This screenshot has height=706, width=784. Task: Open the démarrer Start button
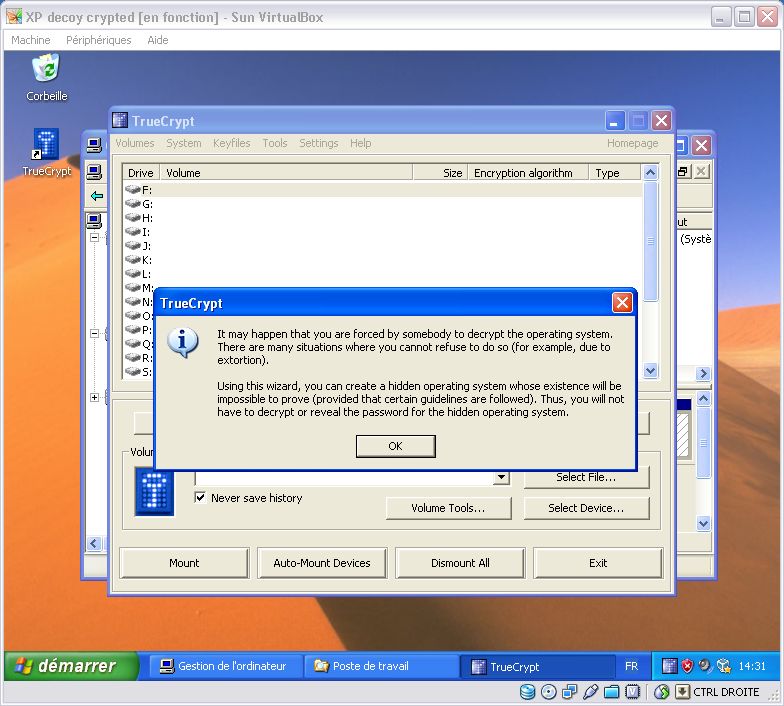coord(71,666)
